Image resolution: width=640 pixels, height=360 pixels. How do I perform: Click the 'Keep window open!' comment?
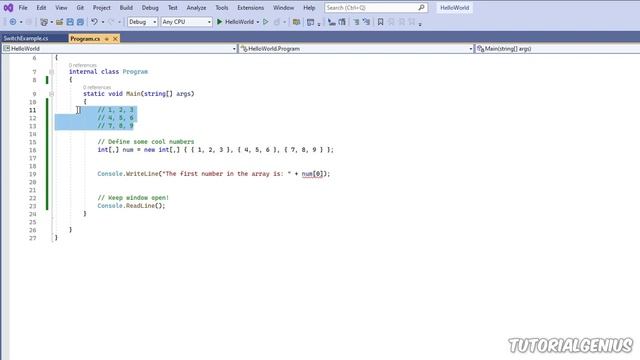[x=133, y=198]
